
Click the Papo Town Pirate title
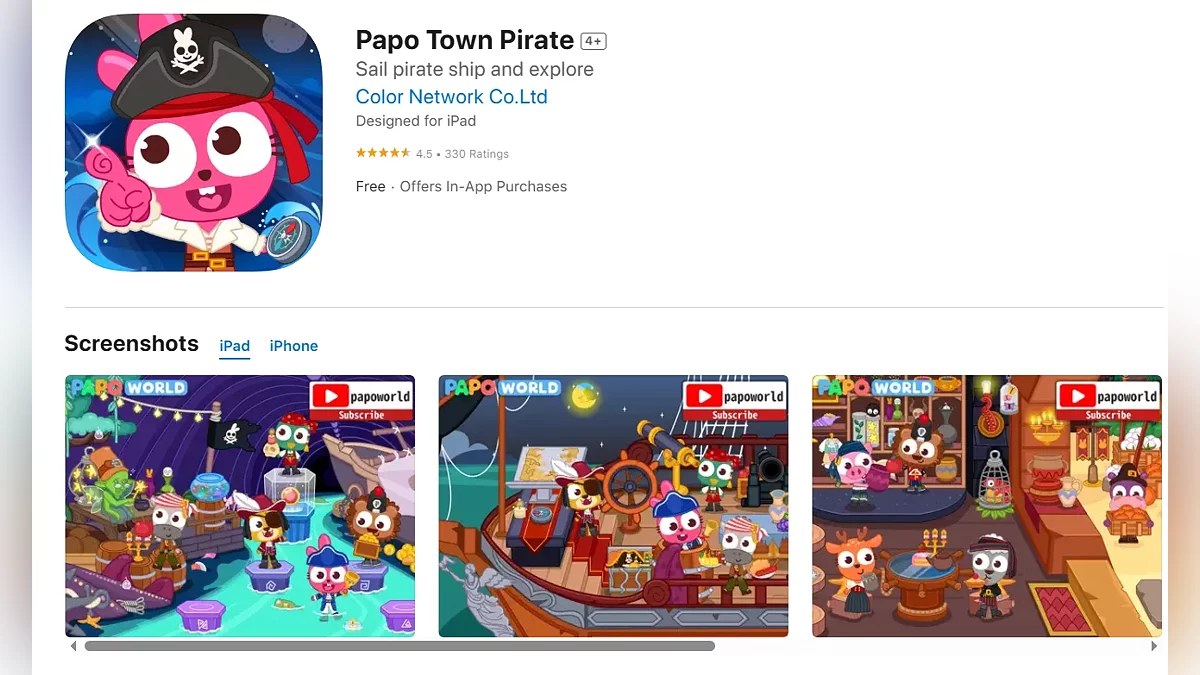(x=465, y=40)
